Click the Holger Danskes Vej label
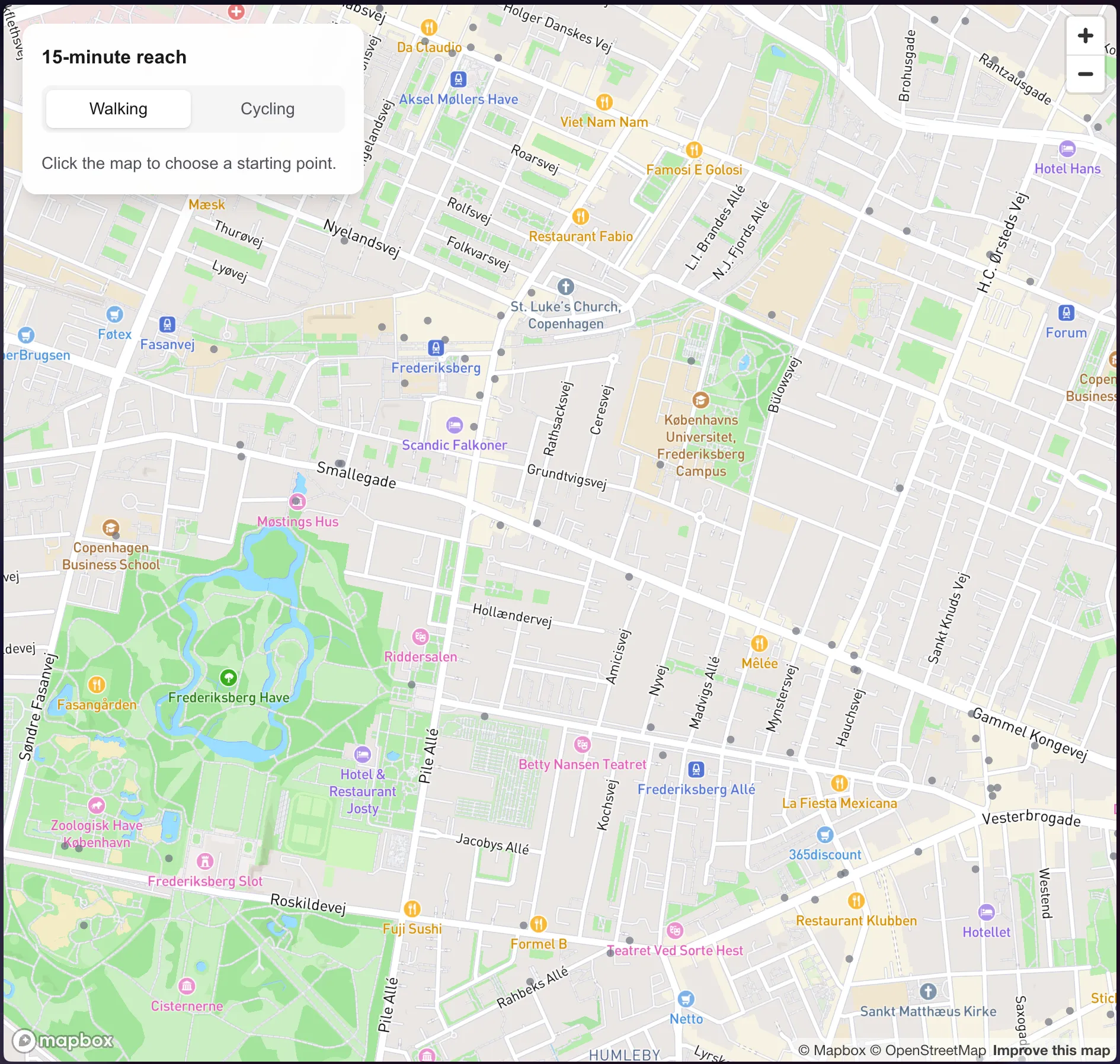Screen dimensions: 1120x1064 coord(558,28)
